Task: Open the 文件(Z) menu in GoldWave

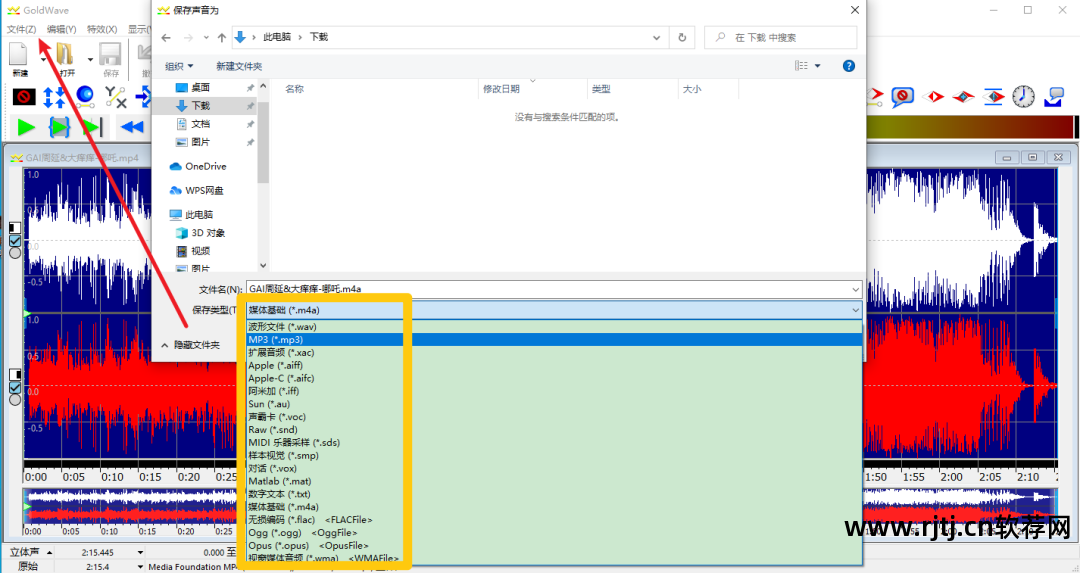Action: pyautogui.click(x=21, y=29)
